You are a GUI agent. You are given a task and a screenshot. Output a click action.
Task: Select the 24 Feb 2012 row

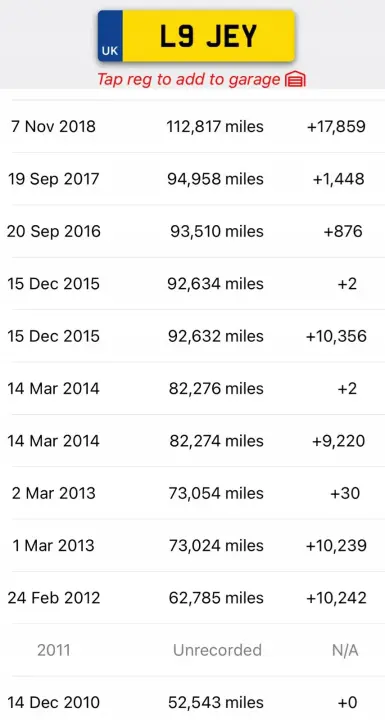click(192, 598)
